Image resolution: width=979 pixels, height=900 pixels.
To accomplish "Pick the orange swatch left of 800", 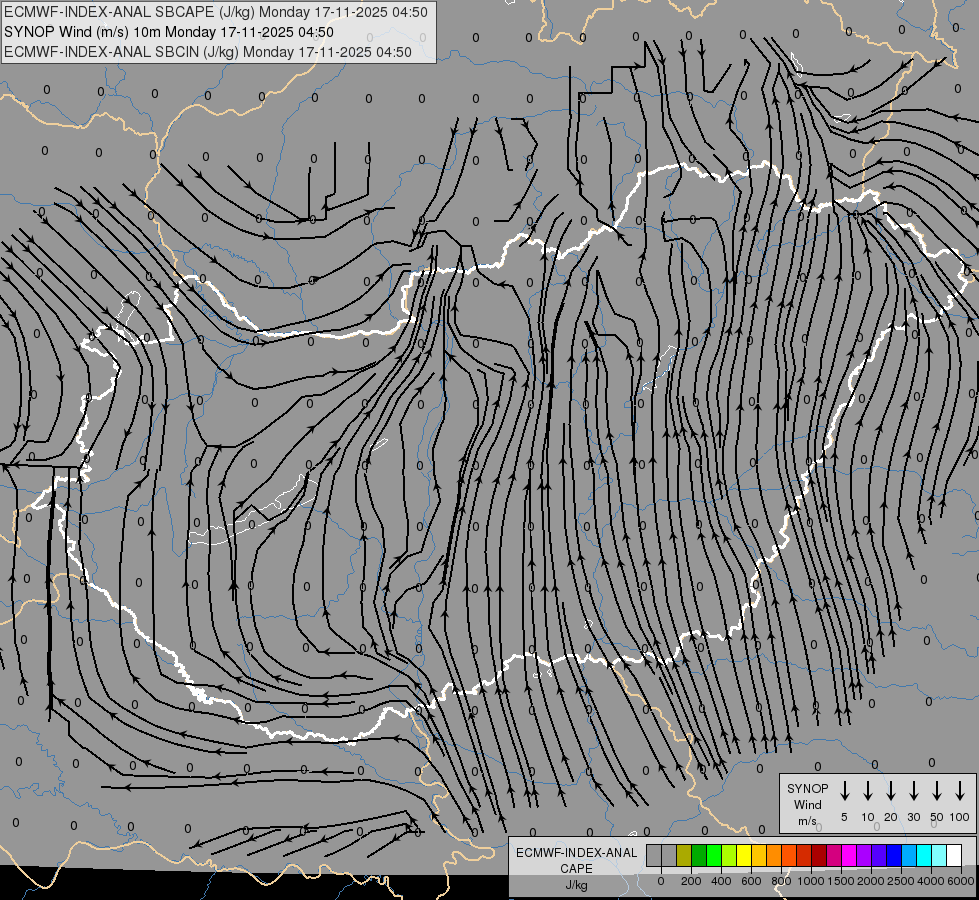I will click(774, 855).
